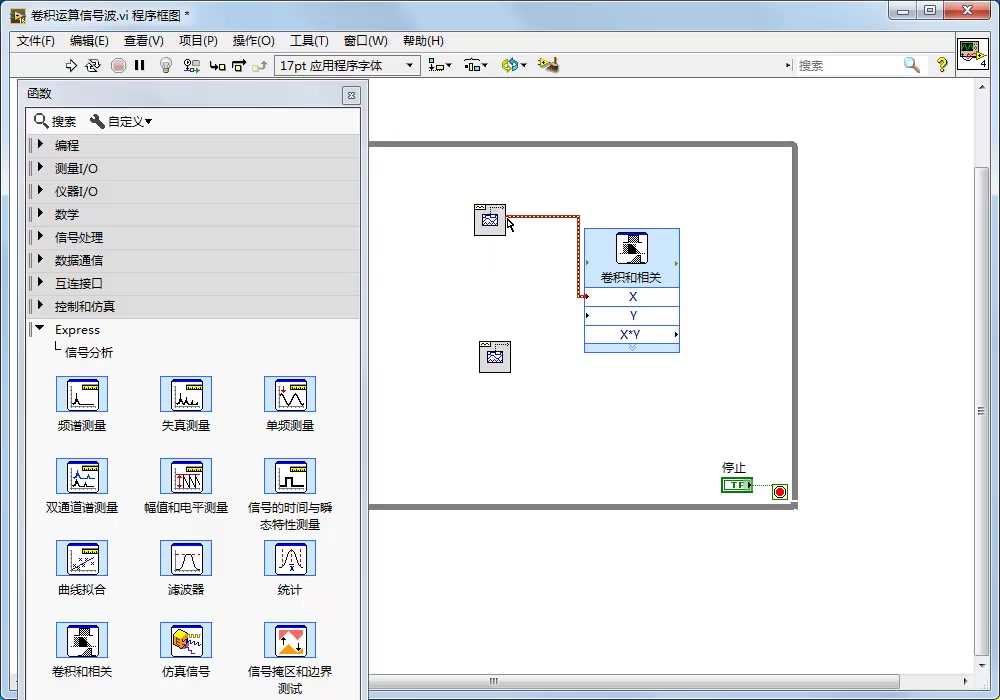
Task: Open the 17pt 应用程序字体 font dropdown
Action: (344, 64)
